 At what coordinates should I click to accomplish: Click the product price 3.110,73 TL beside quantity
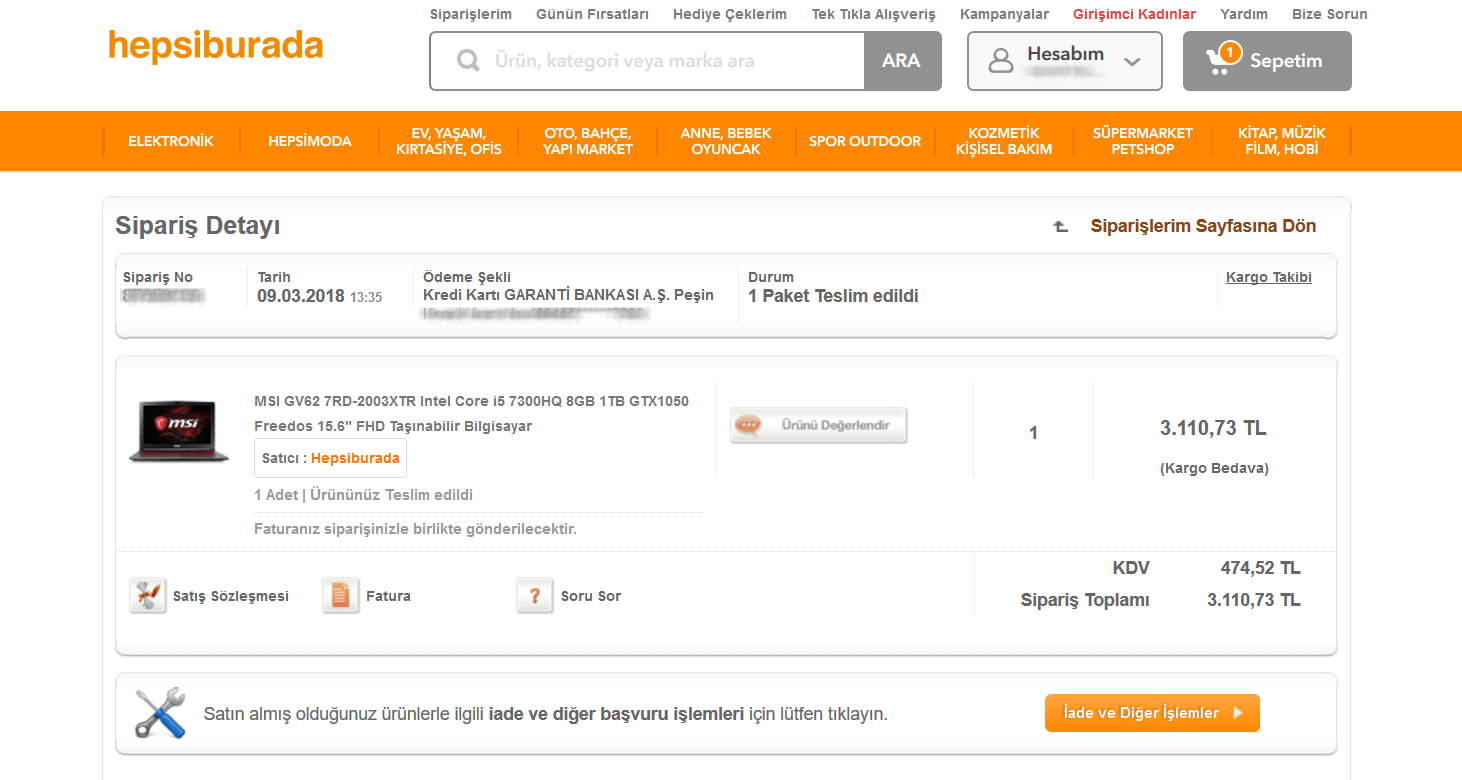point(1213,428)
